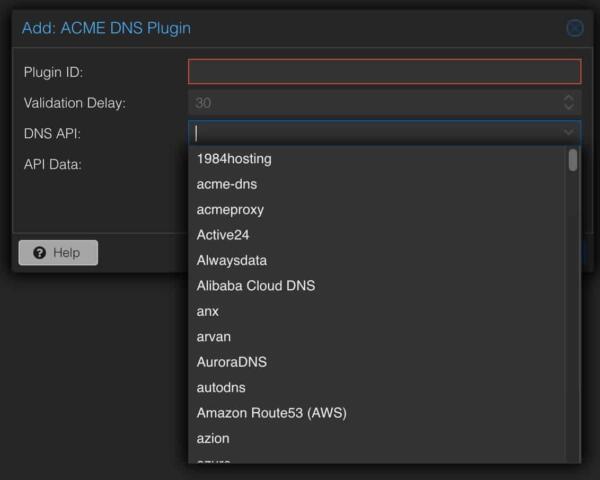Select acmeproxy option

tap(230, 210)
